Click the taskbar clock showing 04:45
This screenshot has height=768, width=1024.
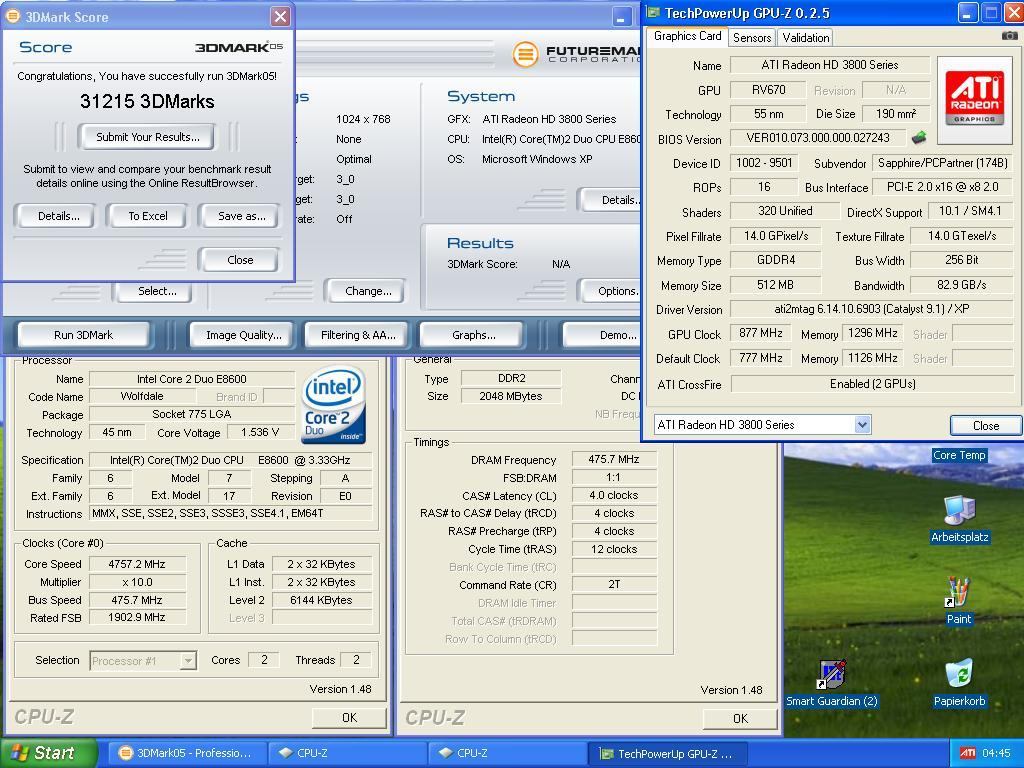(x=996, y=753)
